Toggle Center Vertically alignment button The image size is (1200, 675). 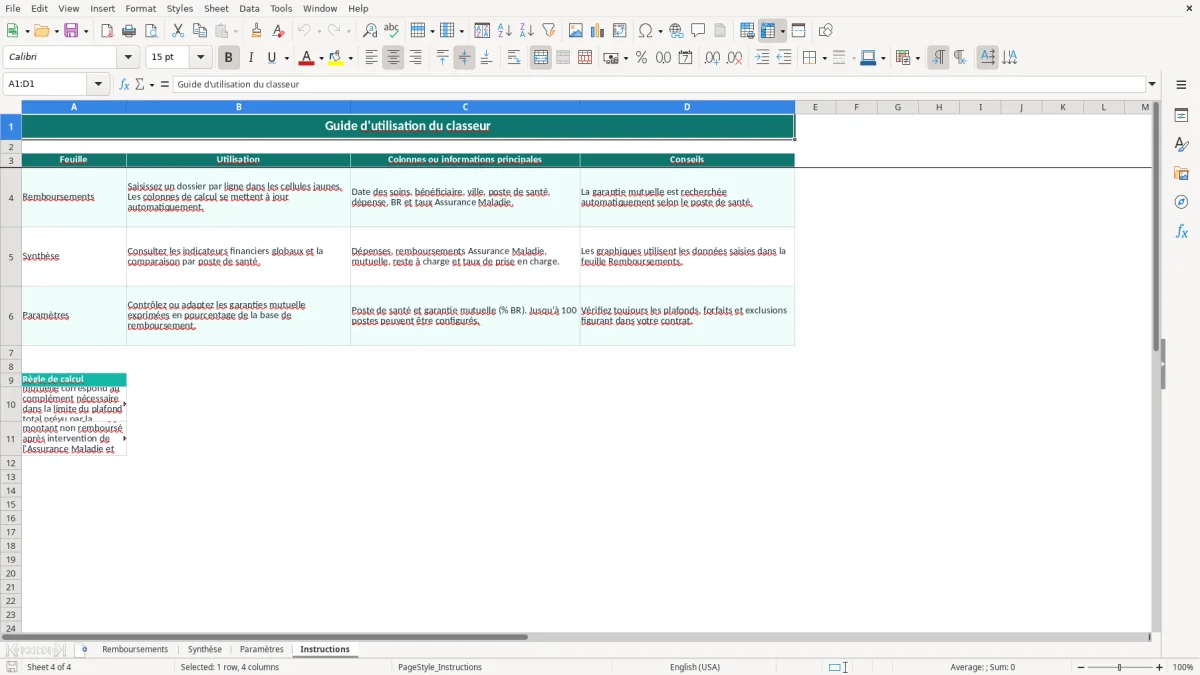coord(464,58)
